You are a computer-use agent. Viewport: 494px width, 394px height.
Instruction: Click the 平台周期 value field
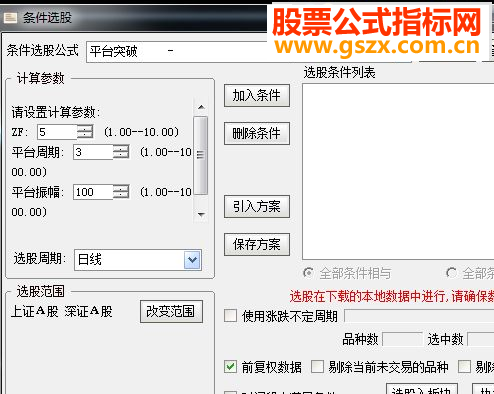(93, 152)
